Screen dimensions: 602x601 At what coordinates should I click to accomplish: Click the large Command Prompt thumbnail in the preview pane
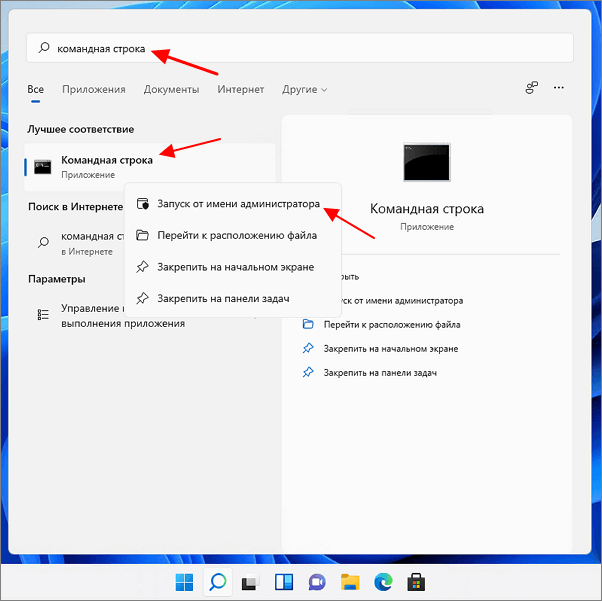(x=427, y=162)
